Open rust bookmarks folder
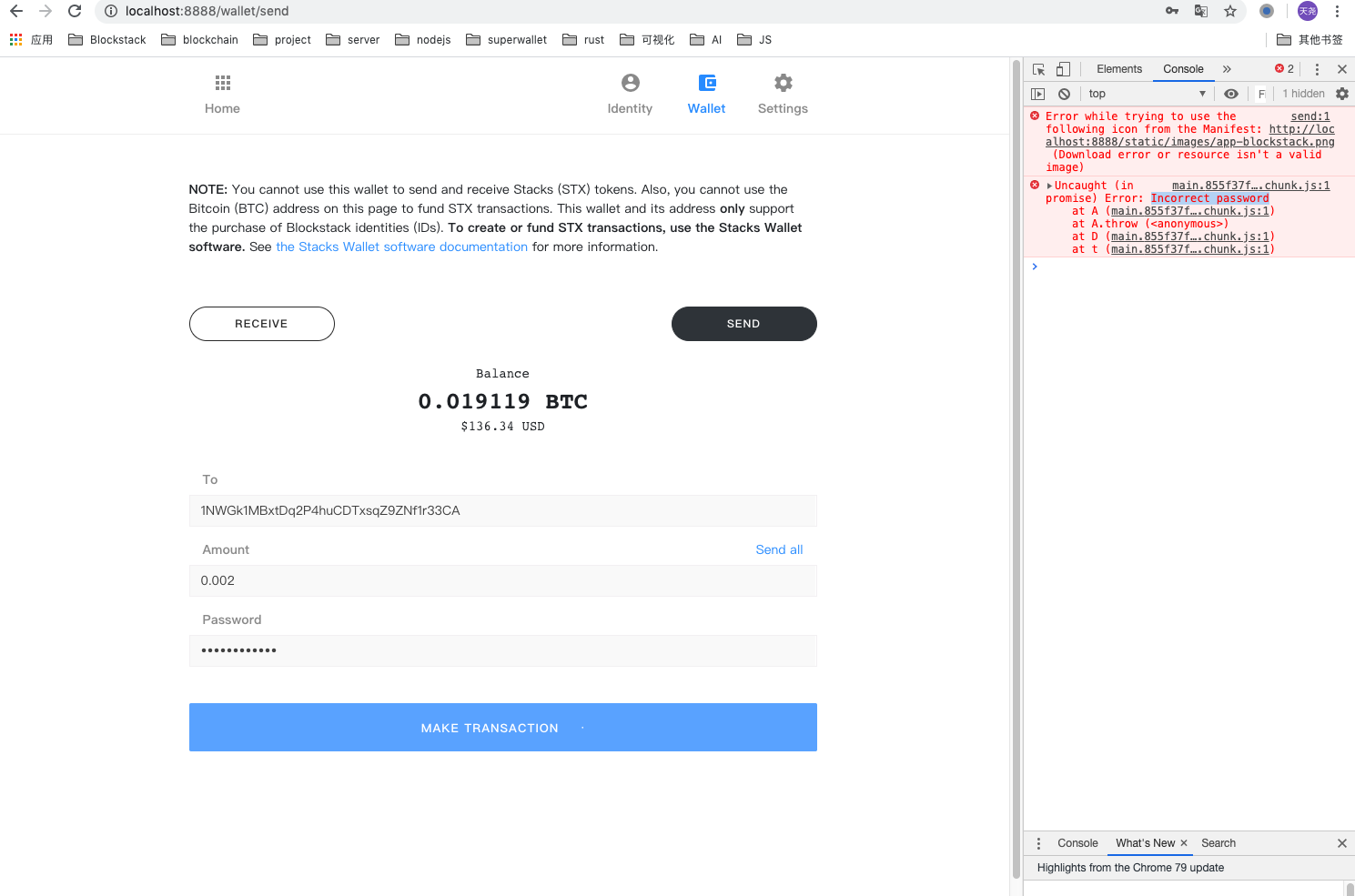 point(583,40)
